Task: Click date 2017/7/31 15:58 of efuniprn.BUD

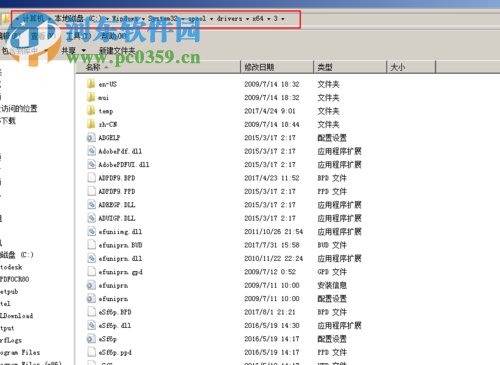Action: (x=272, y=245)
